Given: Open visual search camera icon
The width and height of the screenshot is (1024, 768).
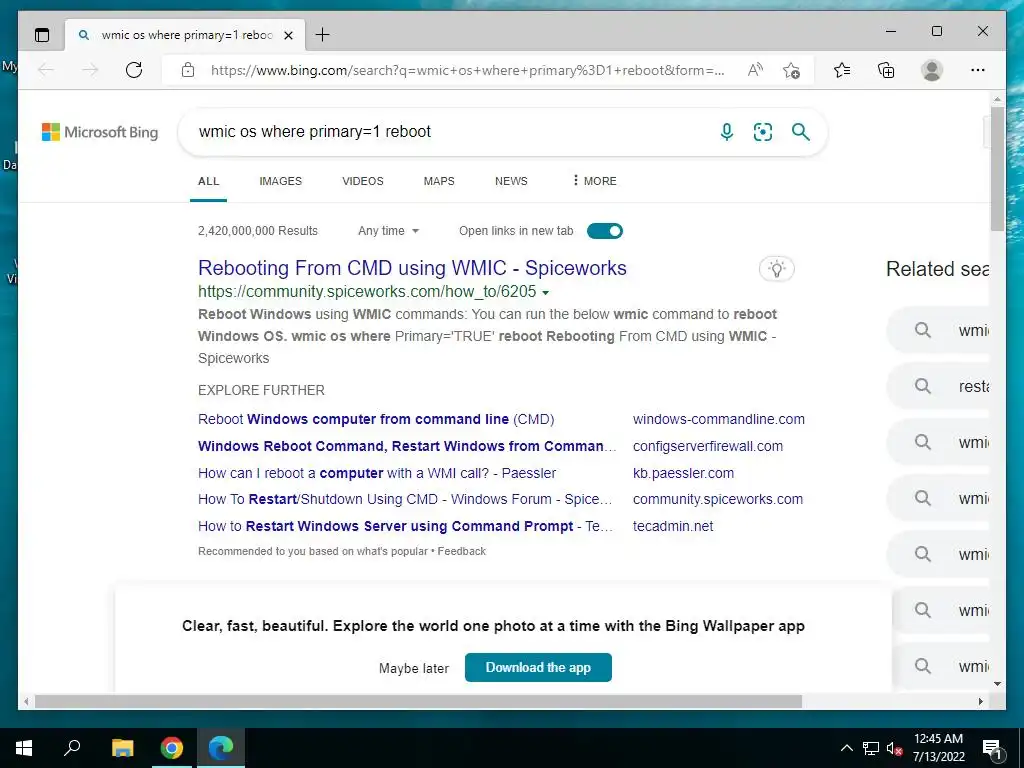Looking at the screenshot, I should click(x=763, y=132).
